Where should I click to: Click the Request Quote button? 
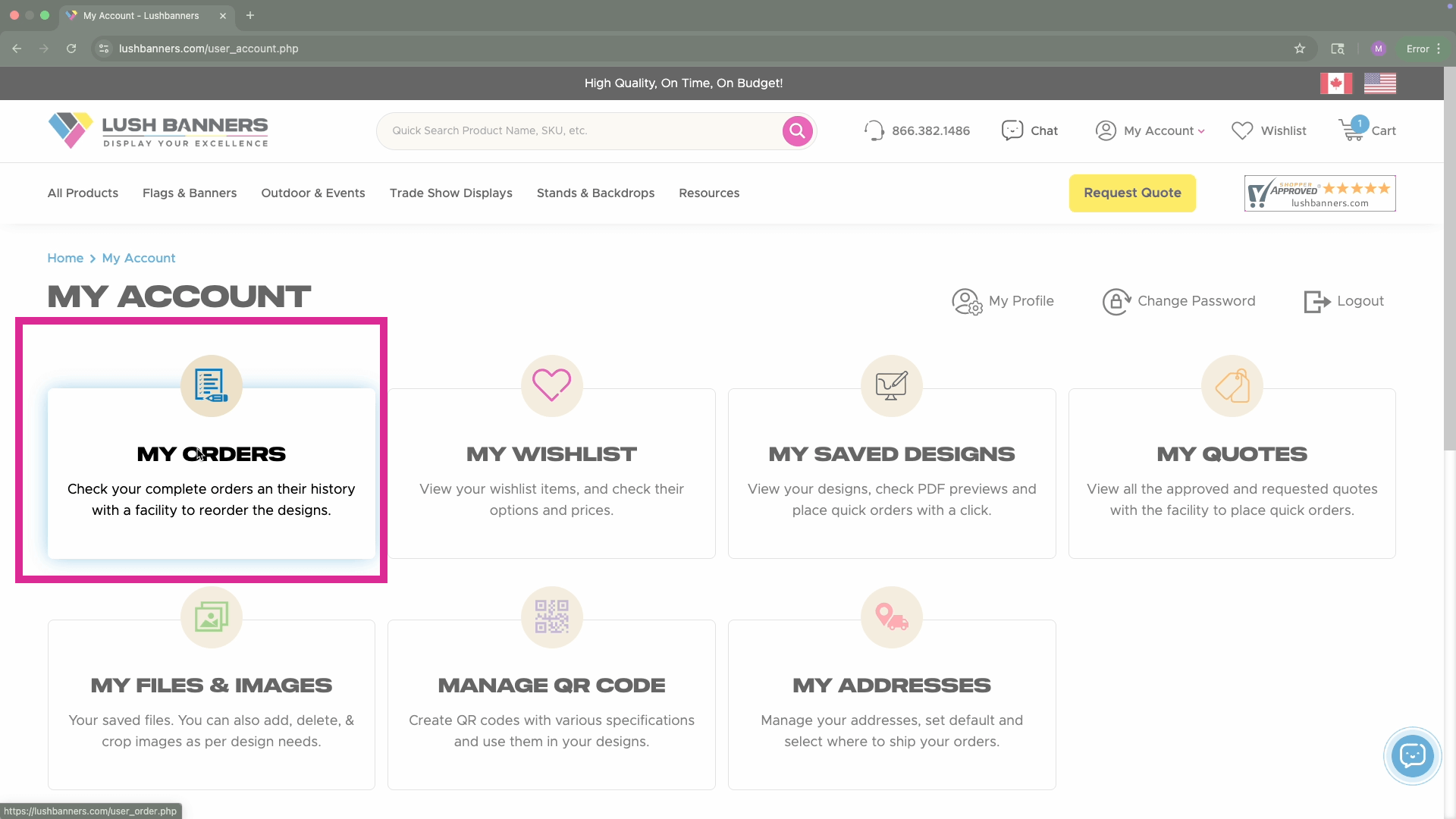click(1131, 193)
